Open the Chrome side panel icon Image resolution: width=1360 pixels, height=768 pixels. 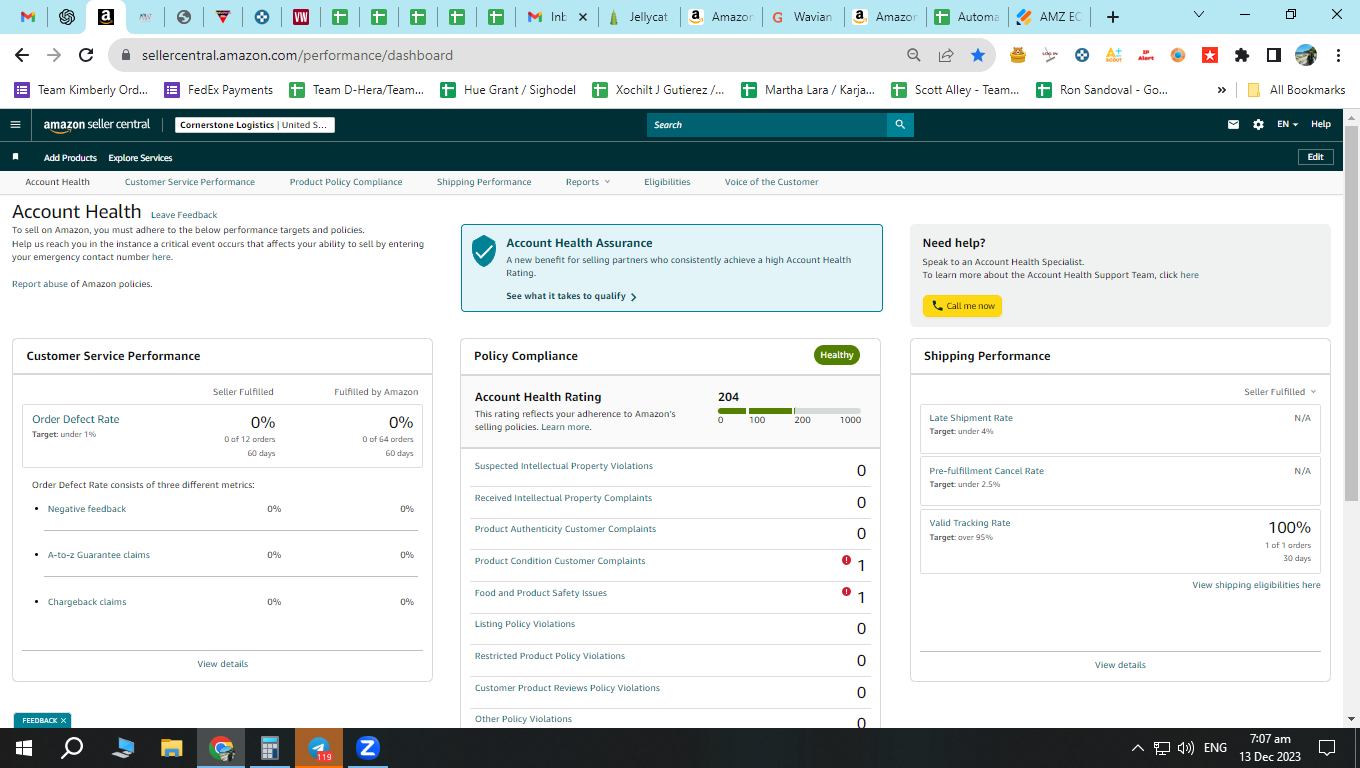coord(1274,55)
